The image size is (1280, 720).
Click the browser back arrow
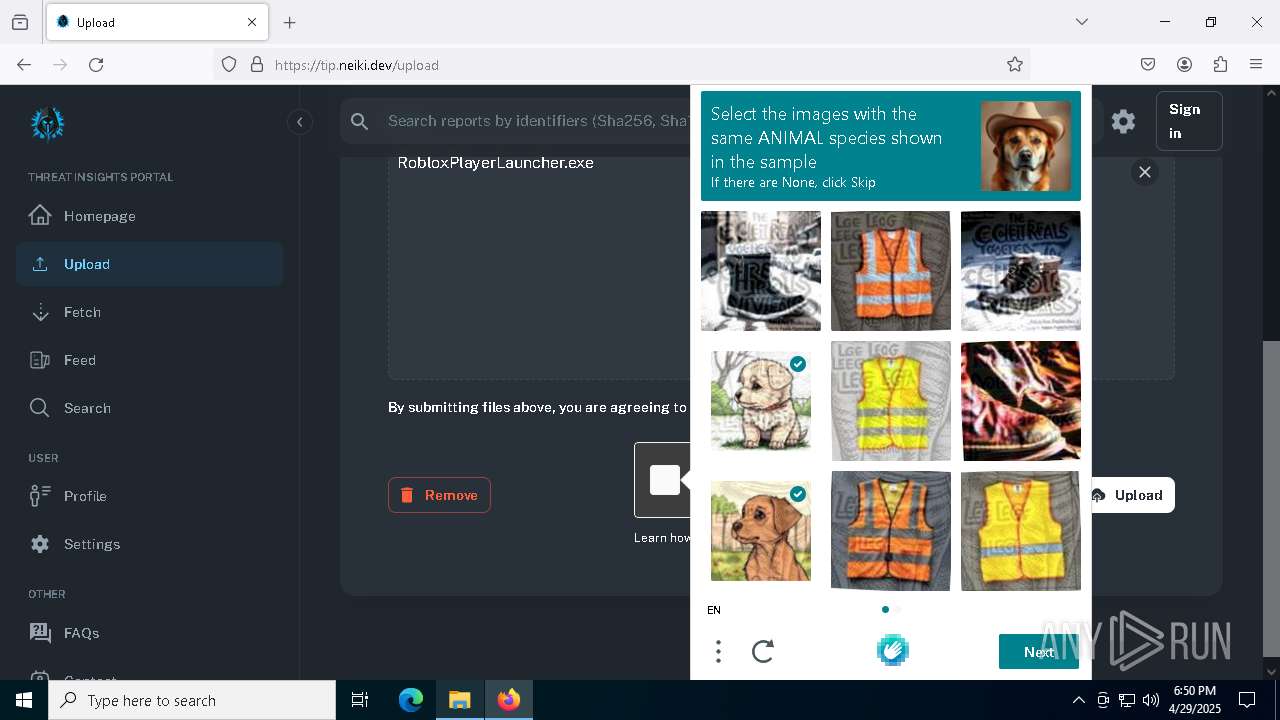click(x=24, y=64)
